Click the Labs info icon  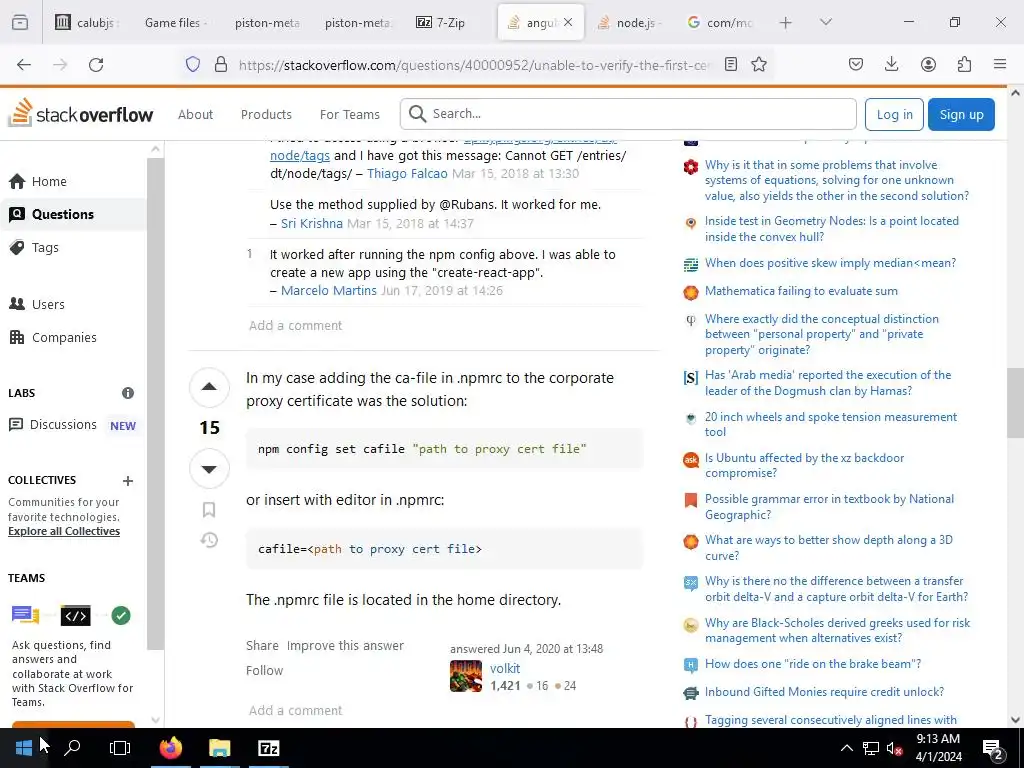pos(128,393)
